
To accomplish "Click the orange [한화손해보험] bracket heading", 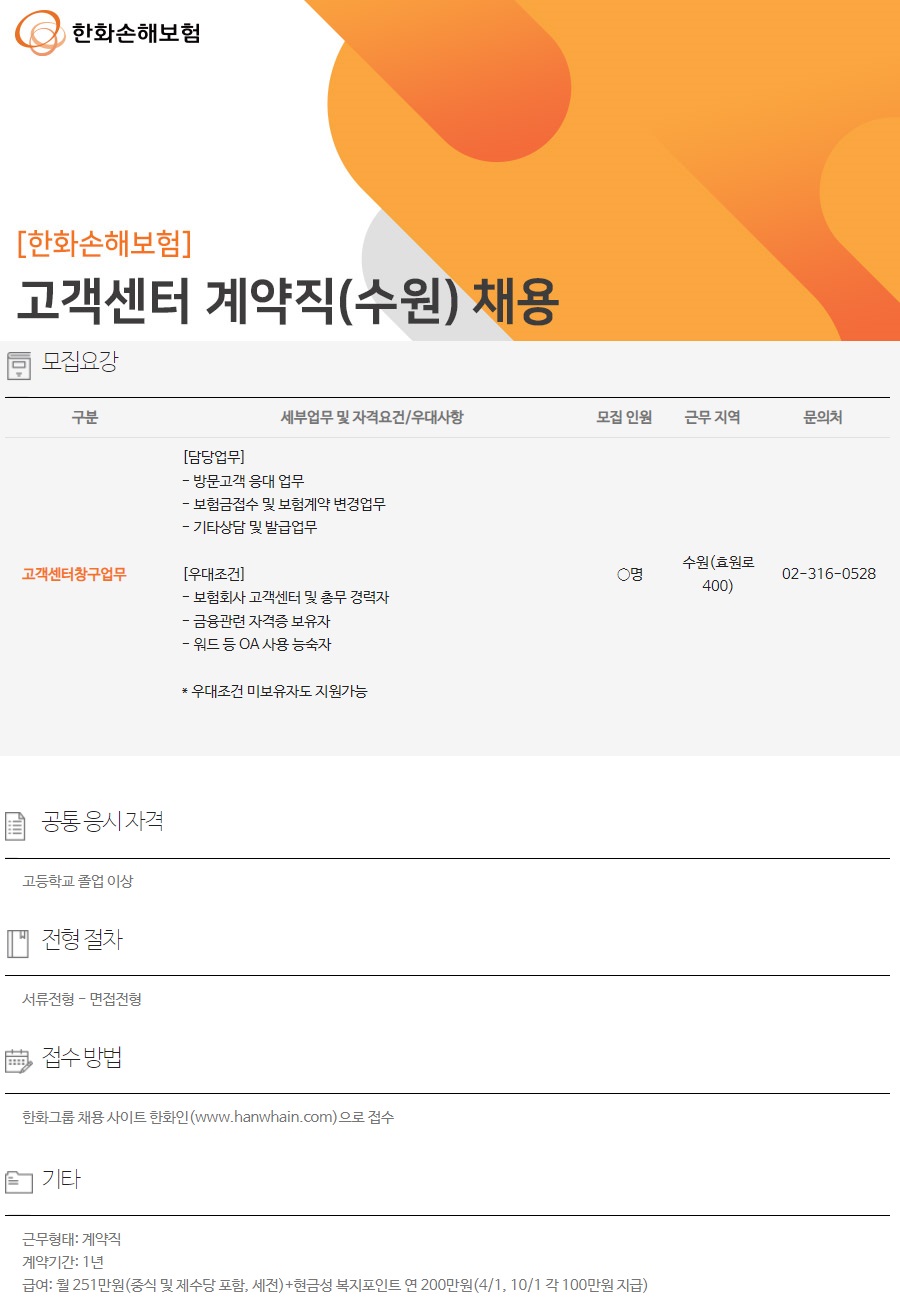I will pos(104,243).
